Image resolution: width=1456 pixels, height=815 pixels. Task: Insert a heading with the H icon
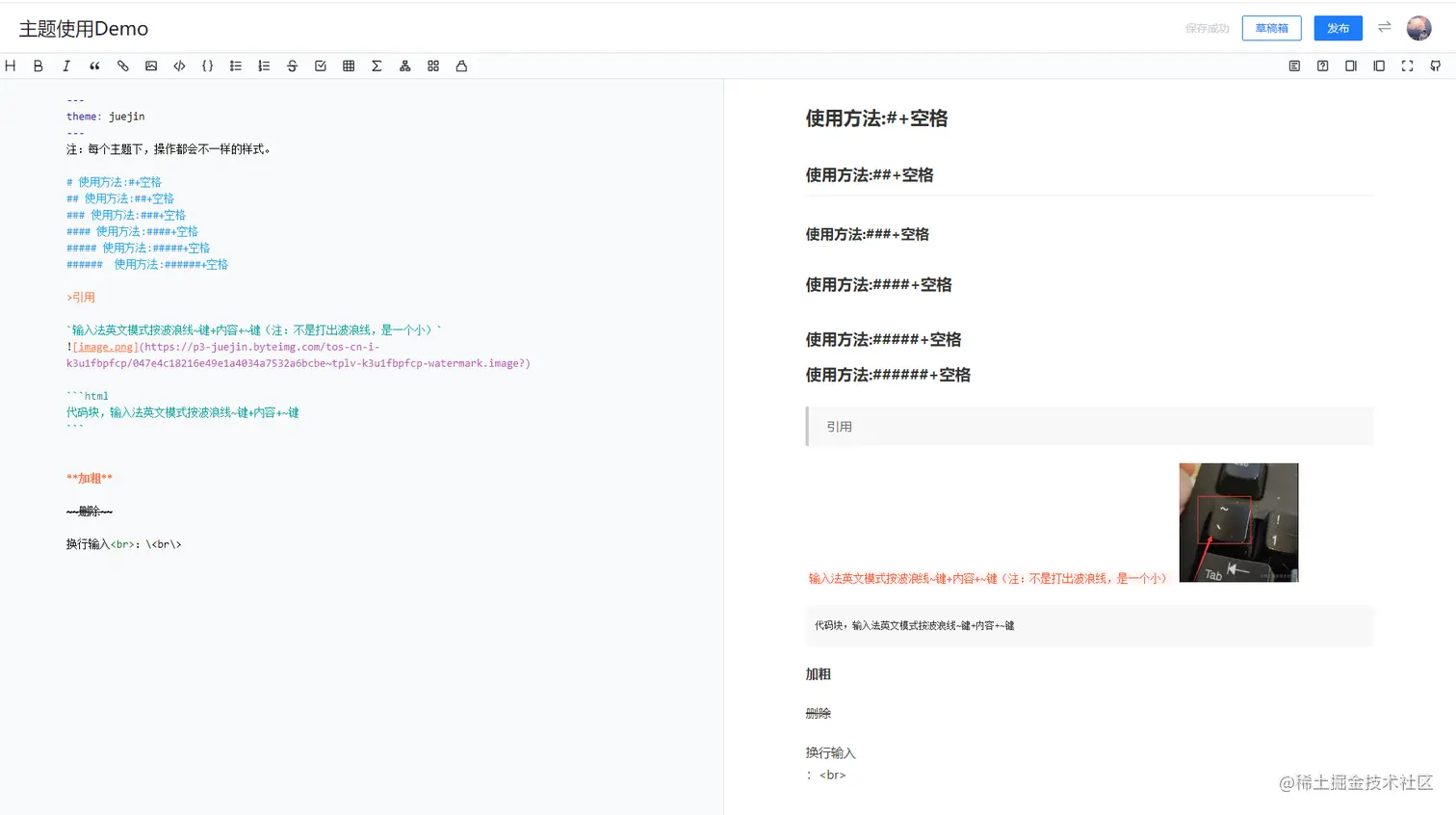(11, 66)
